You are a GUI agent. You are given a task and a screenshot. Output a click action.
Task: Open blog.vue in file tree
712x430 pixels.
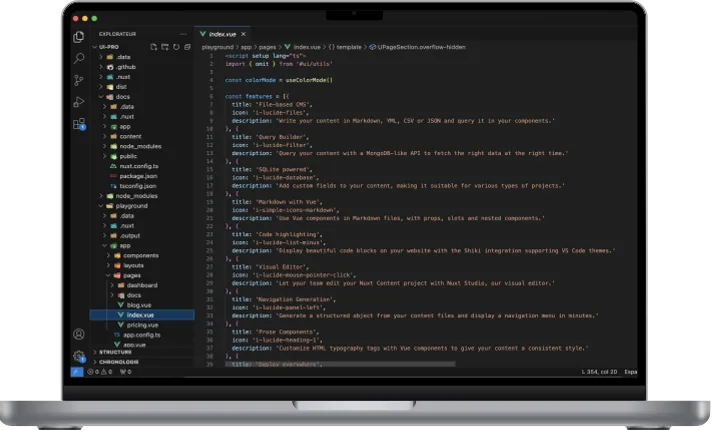point(139,305)
